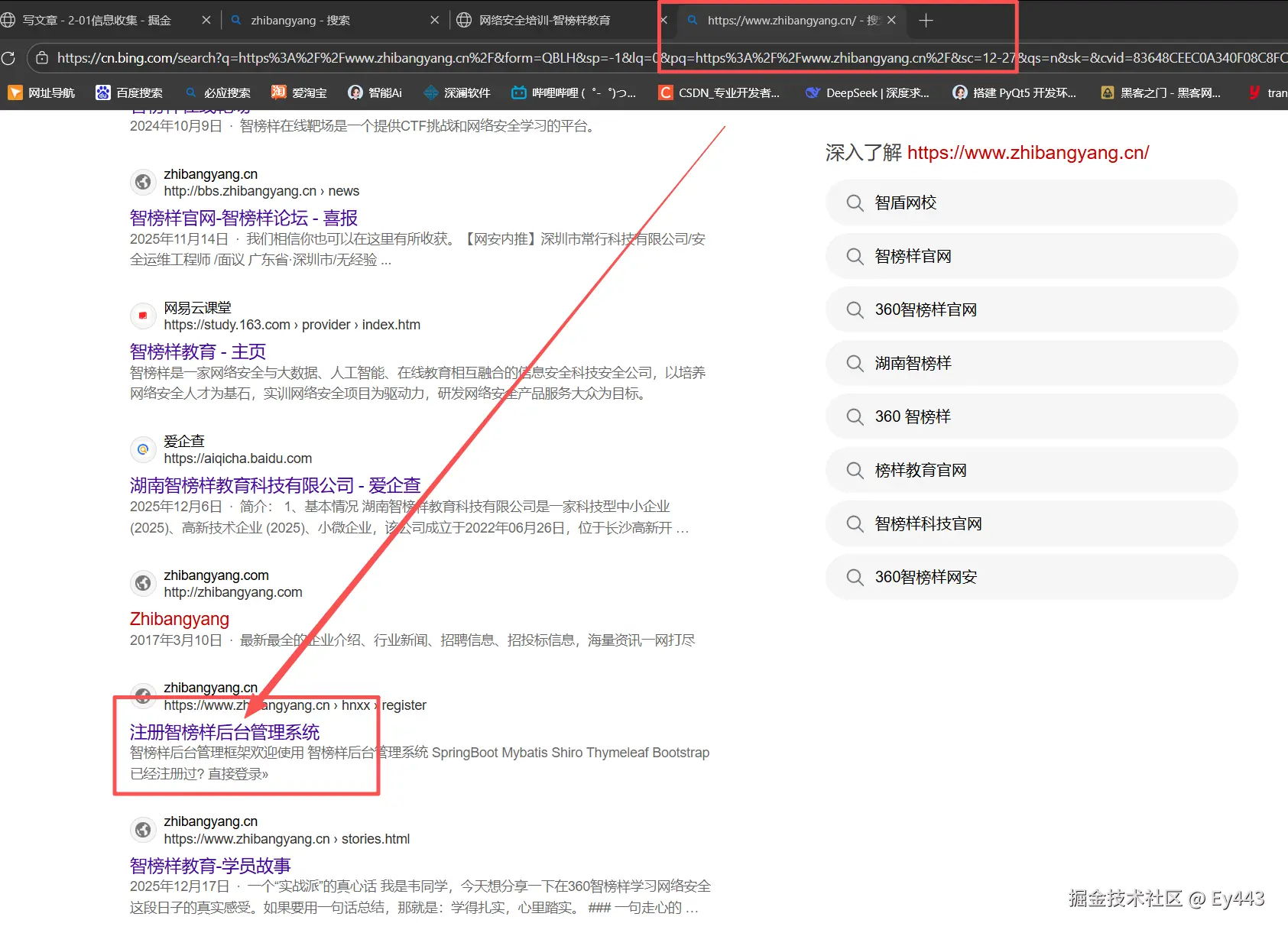This screenshot has height=933, width=1288.
Task: Open the 注册智榜样后台管理系统 result
Action: coord(225,732)
